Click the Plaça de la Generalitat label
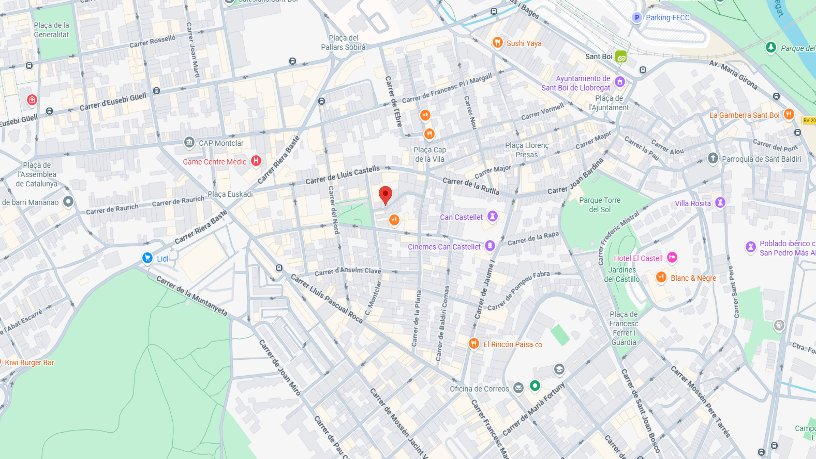 52,30
